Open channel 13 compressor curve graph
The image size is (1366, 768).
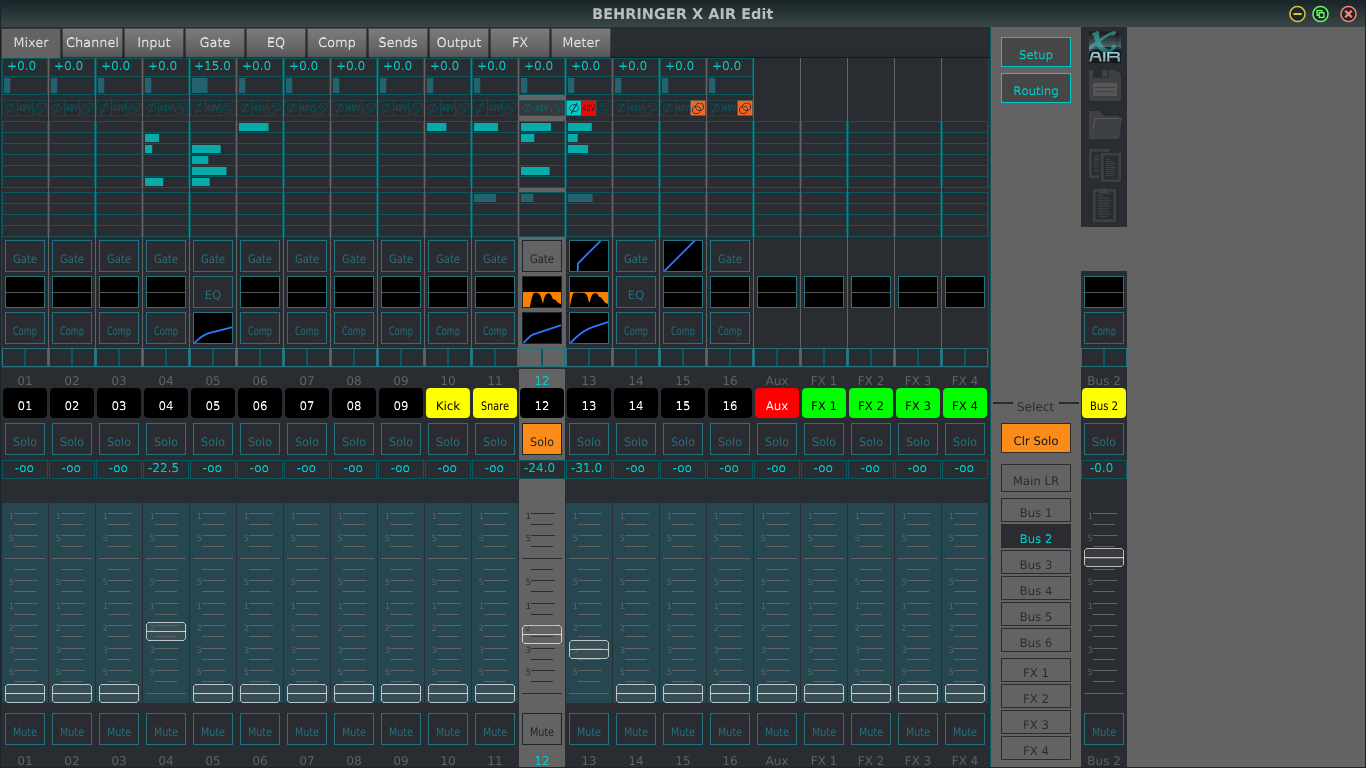point(589,329)
